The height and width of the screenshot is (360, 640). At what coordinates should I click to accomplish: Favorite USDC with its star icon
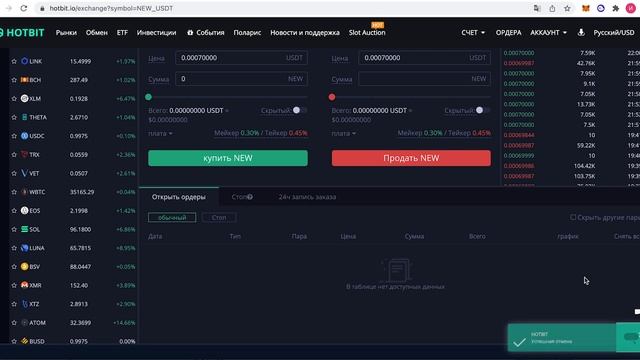(x=14, y=136)
